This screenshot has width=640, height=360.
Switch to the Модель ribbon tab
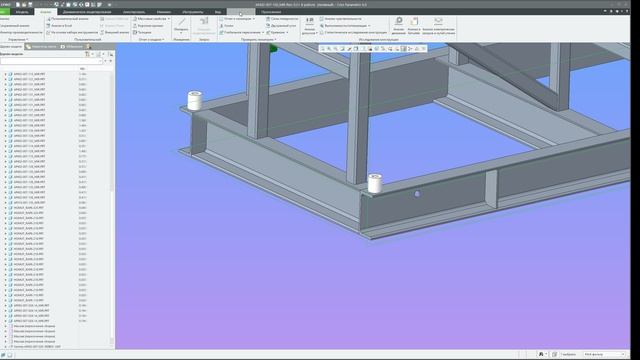pos(22,12)
